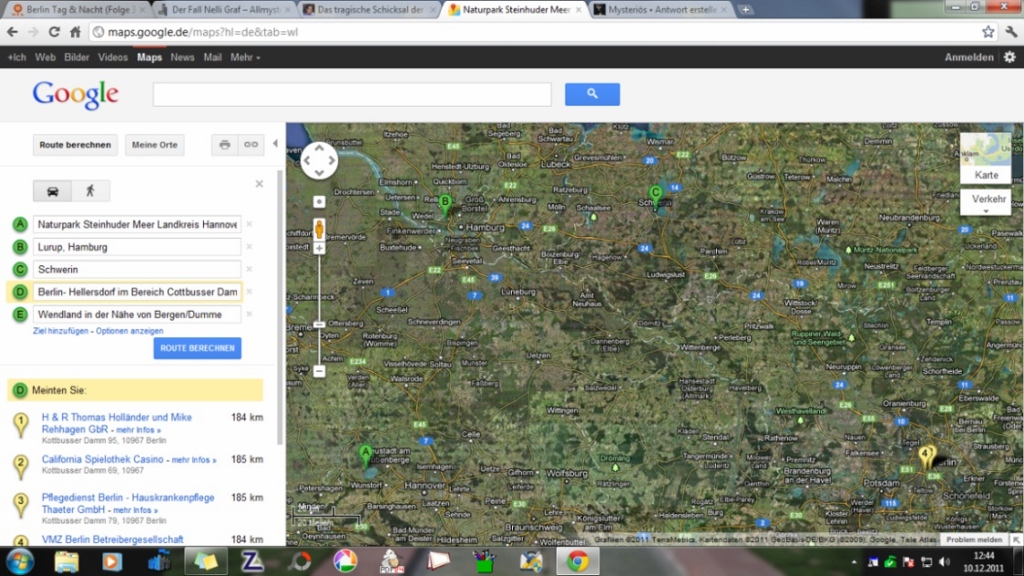Open Meine Orte
This screenshot has height=576, width=1024.
[155, 145]
